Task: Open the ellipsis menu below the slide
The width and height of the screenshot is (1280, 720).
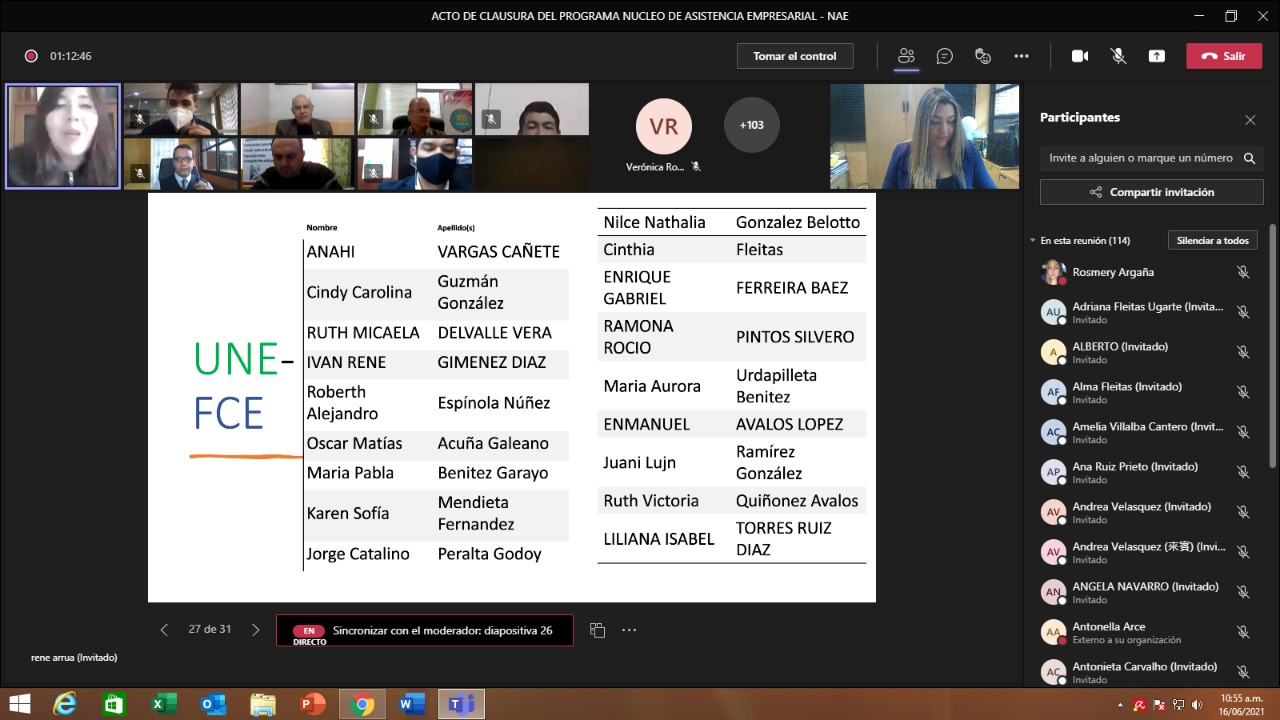Action: coord(629,630)
